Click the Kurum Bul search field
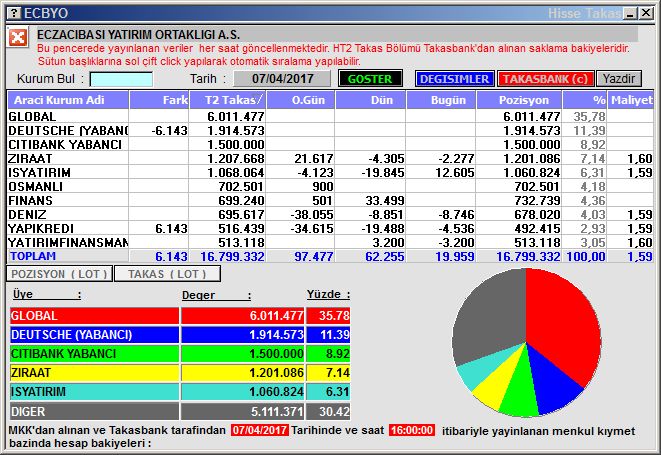 pyautogui.click(x=121, y=79)
